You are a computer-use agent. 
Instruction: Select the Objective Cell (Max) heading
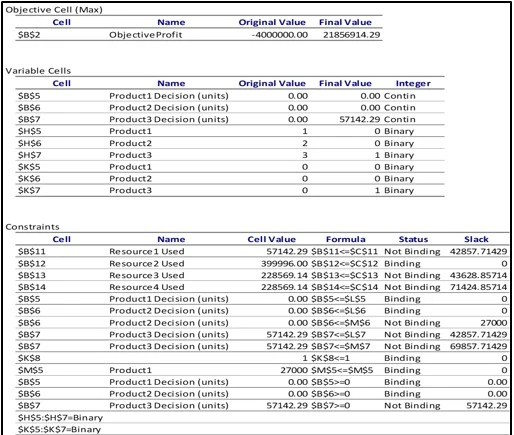tap(54, 10)
